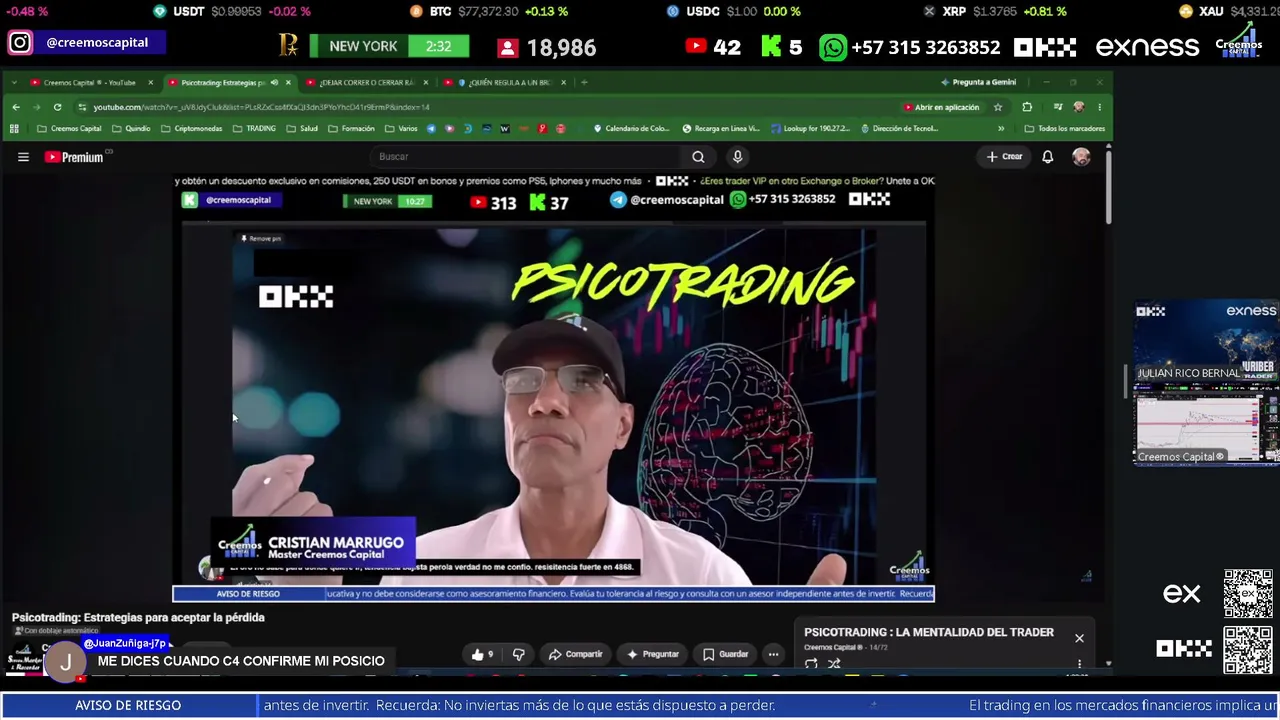Viewport: 1280px width, 720px height.
Task: Open YouTube notifications bell
Action: 1047,157
